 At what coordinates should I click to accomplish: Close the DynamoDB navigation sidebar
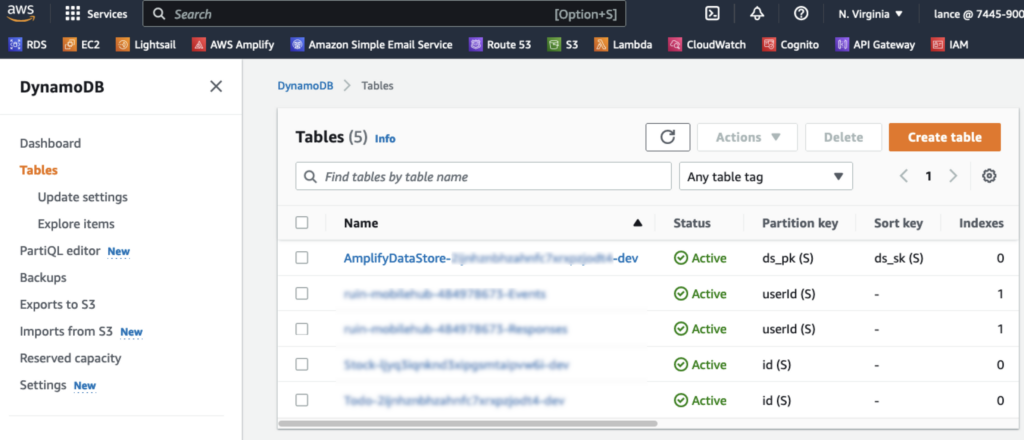(216, 87)
